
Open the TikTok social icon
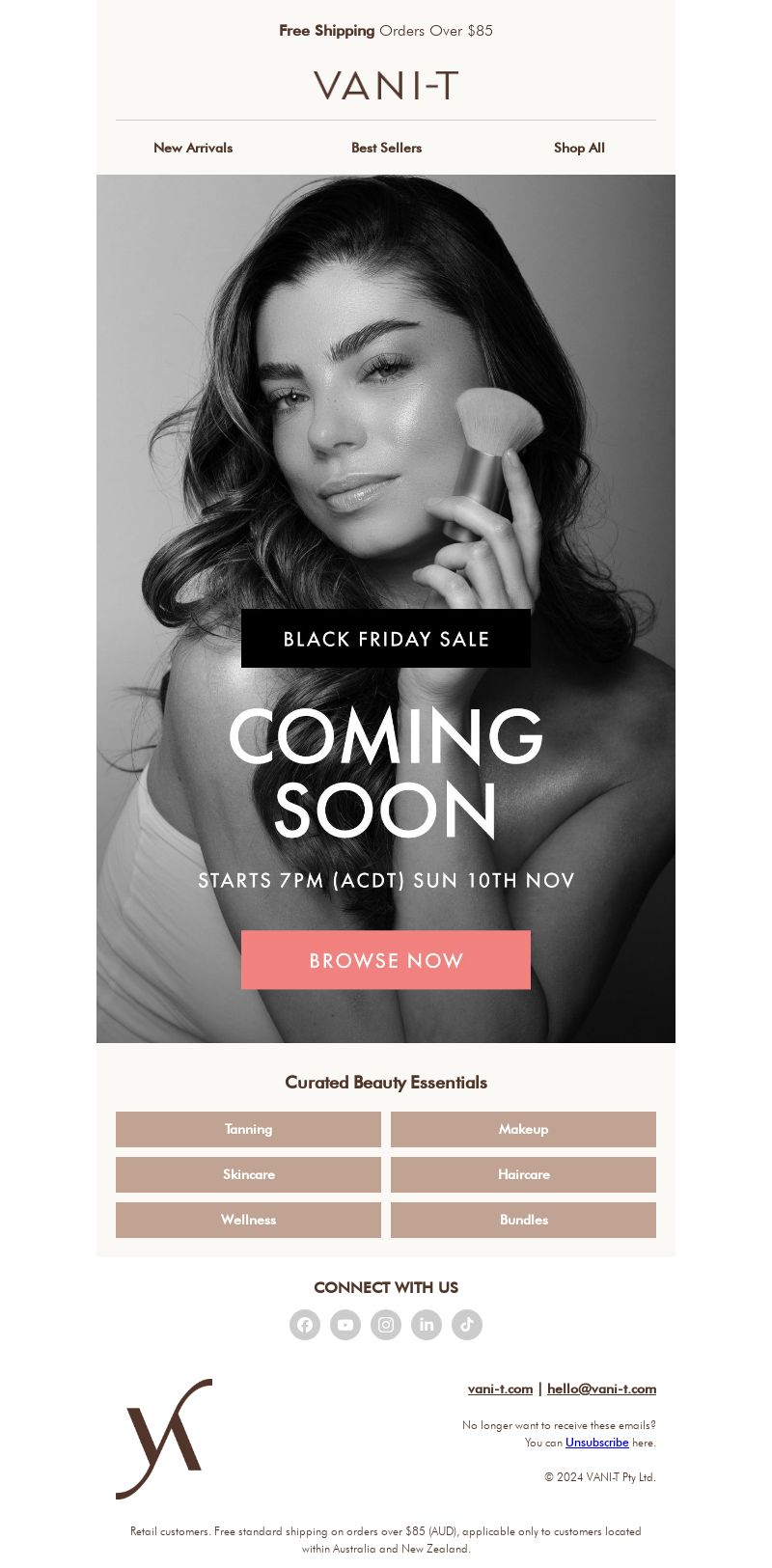point(467,1325)
